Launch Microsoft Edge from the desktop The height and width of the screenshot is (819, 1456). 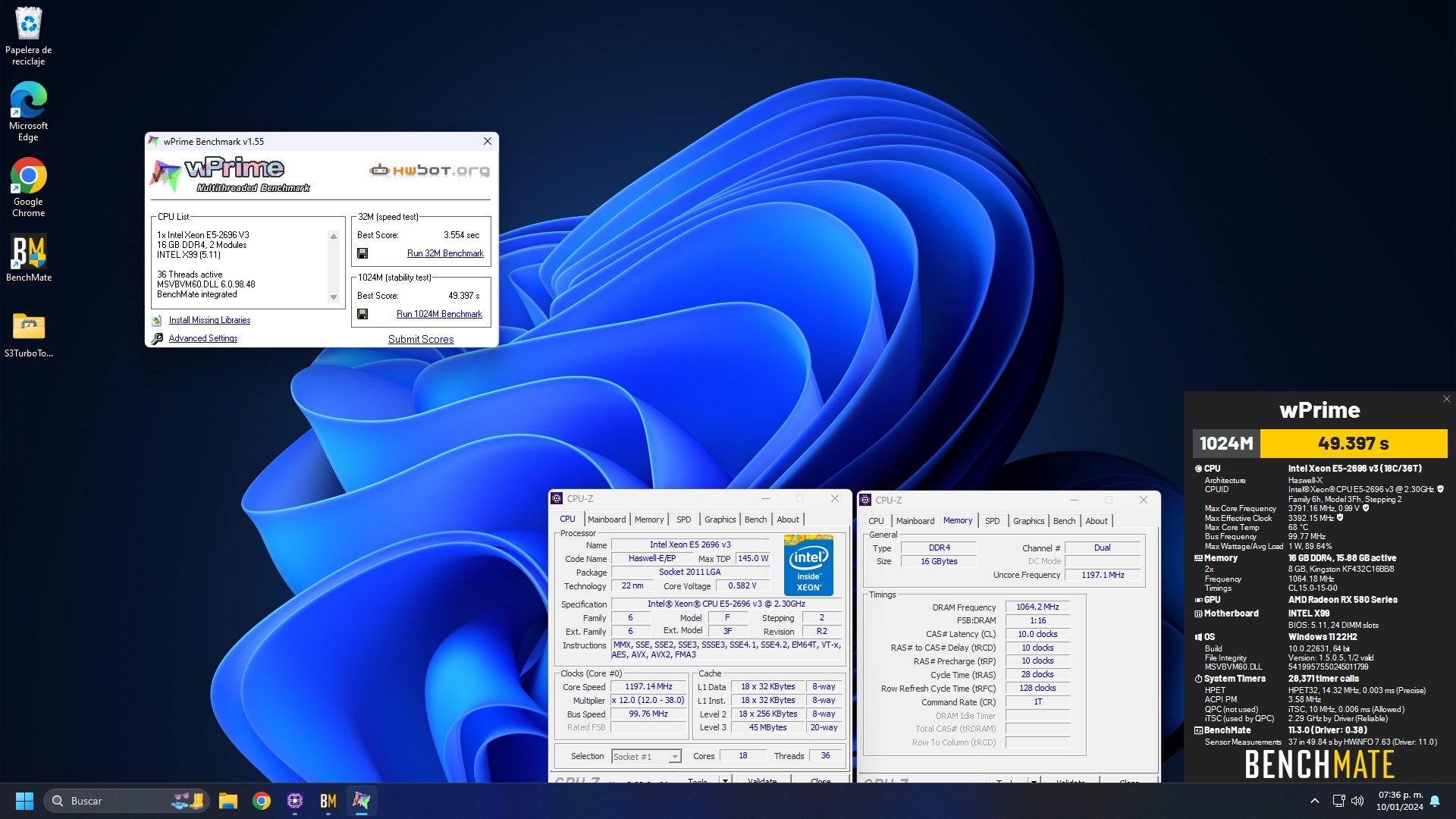tap(29, 111)
